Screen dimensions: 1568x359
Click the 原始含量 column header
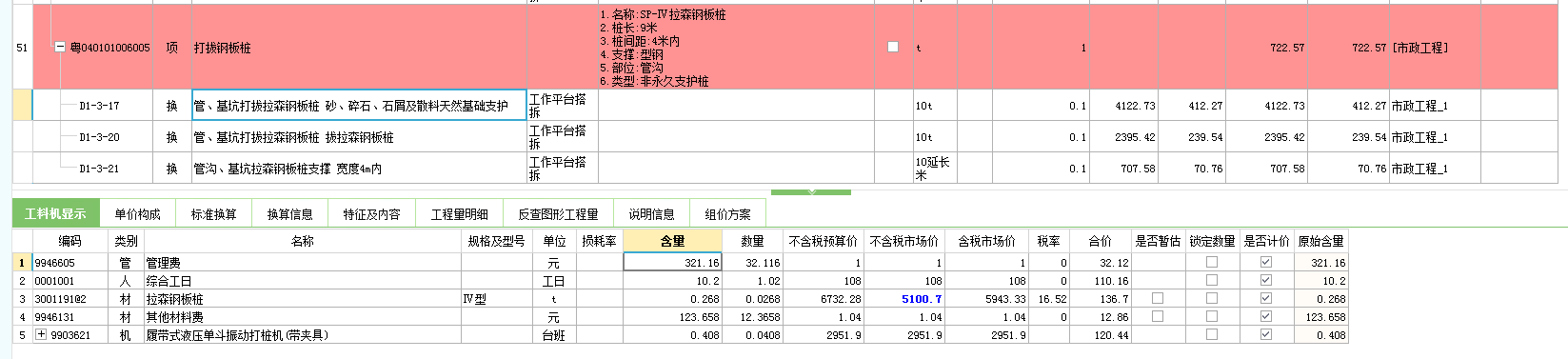[1321, 241]
